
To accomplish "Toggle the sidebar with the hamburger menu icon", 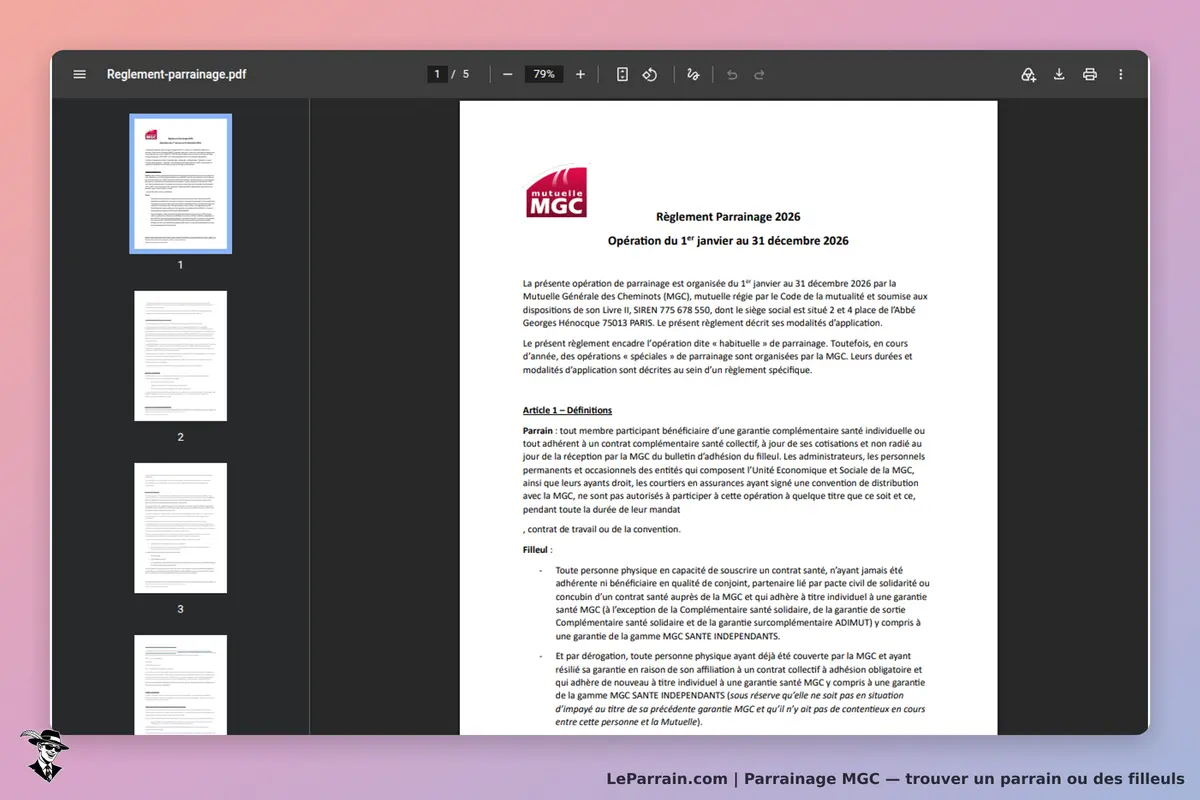I will coord(80,74).
